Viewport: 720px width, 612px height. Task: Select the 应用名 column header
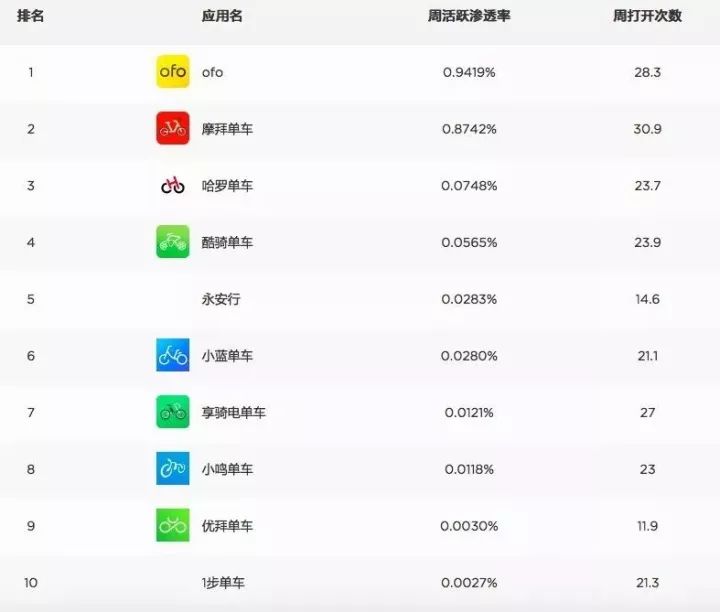[x=222, y=16]
